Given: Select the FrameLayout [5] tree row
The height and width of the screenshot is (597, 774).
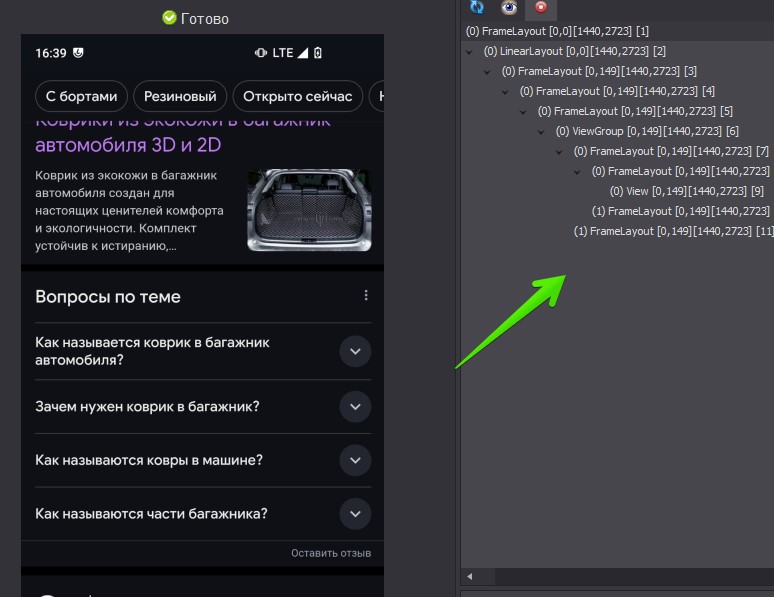Looking at the screenshot, I should (x=635, y=111).
